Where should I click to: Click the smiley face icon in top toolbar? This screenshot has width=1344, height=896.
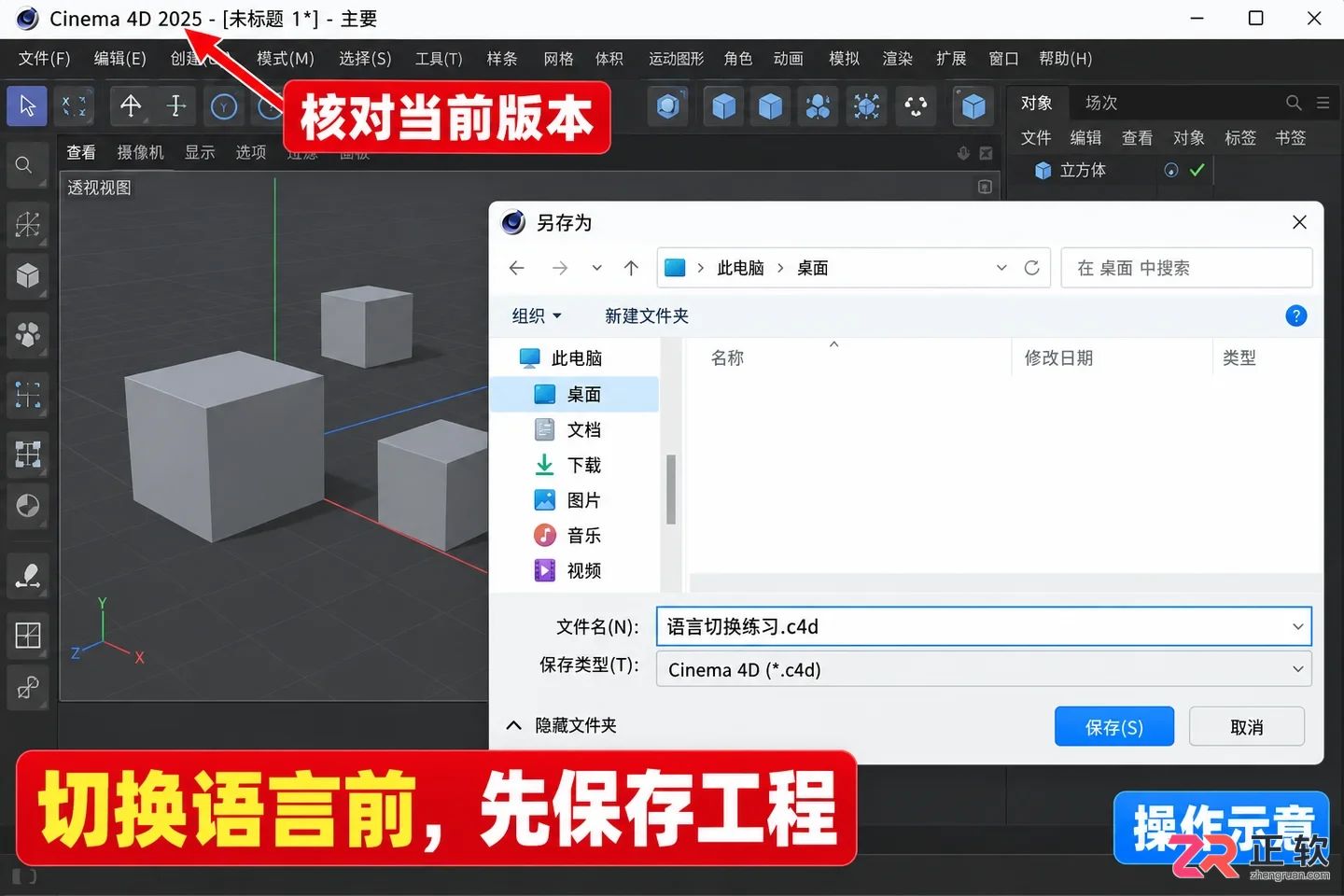pyautogui.click(x=917, y=106)
